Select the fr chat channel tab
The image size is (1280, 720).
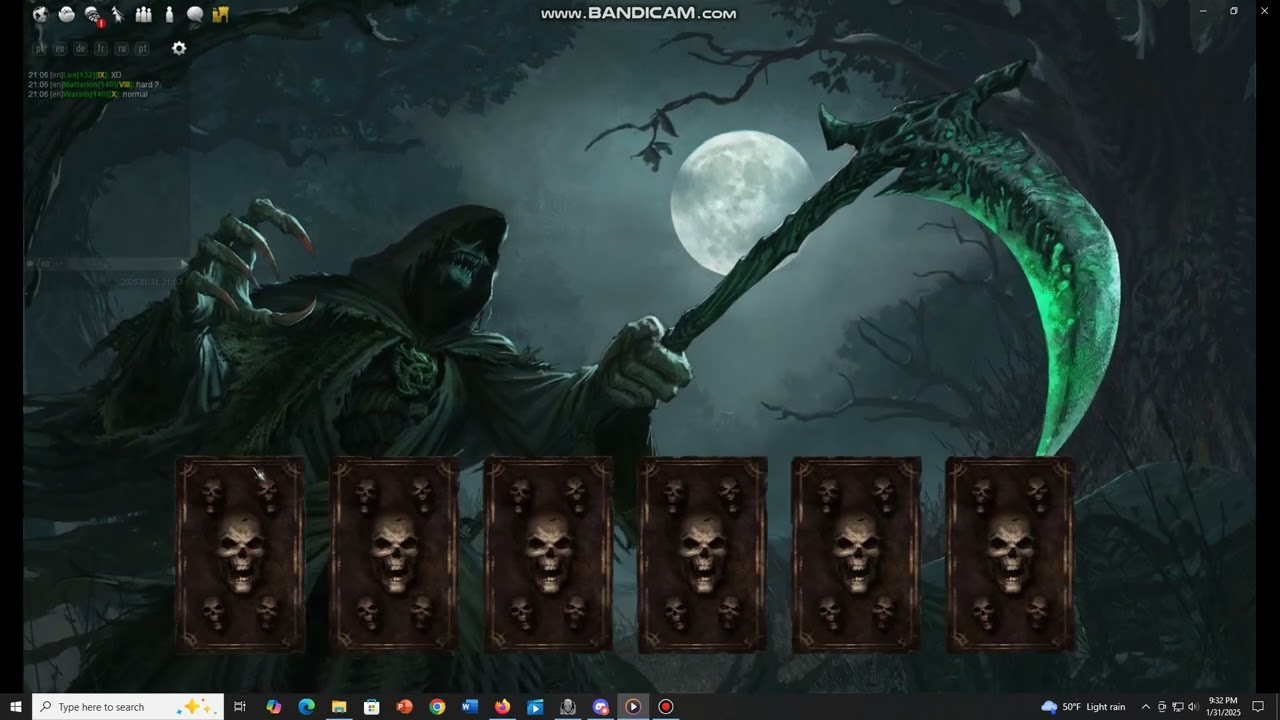point(101,48)
